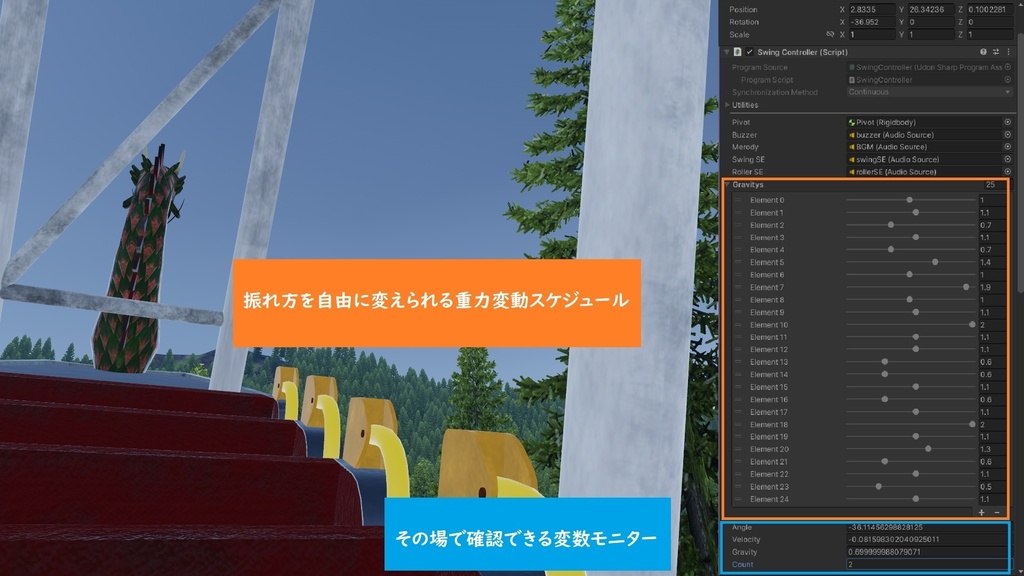The height and width of the screenshot is (576, 1024).
Task: Click the Scale Y value field
Action: click(930, 34)
